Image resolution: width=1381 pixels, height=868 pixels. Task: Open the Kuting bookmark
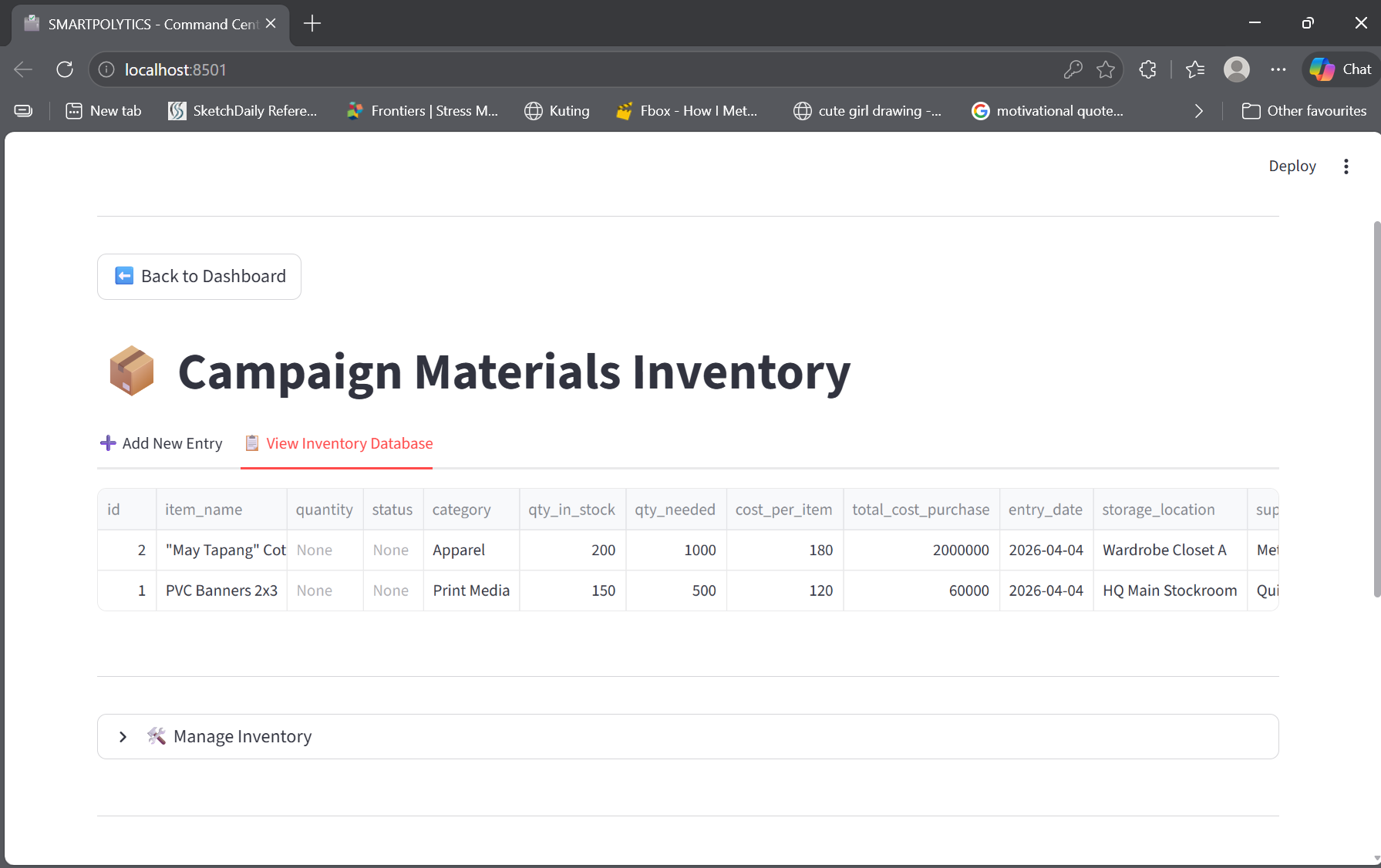point(557,110)
